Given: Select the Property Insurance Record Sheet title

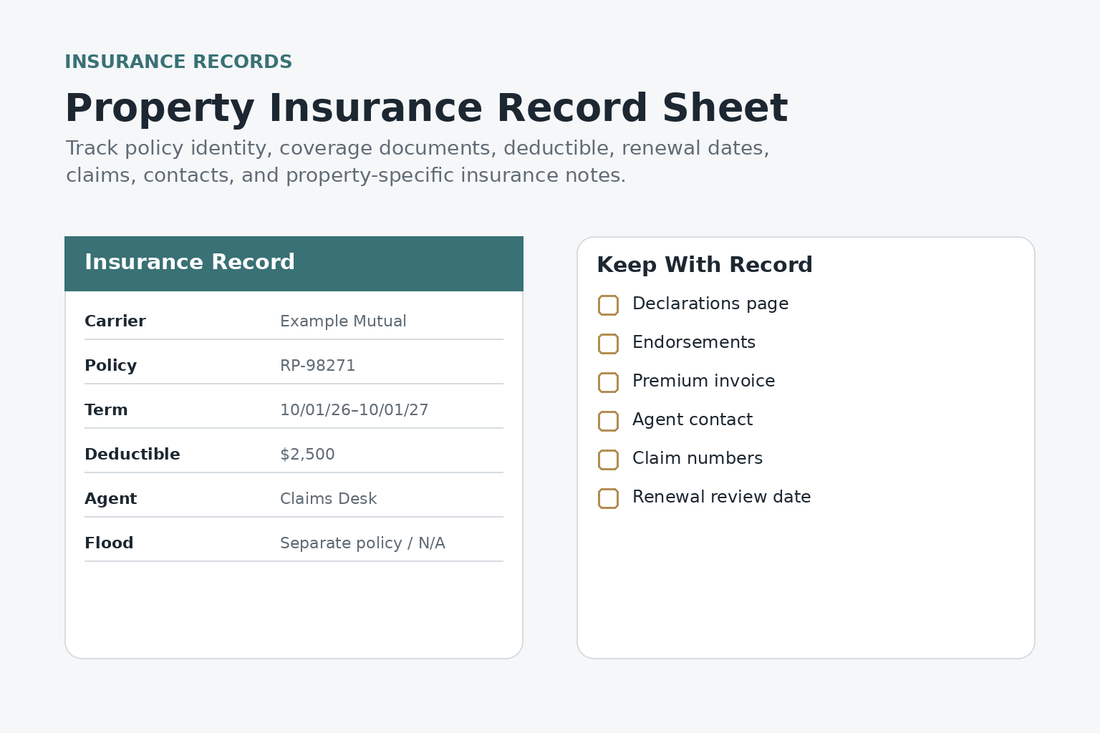Looking at the screenshot, I should [x=427, y=108].
